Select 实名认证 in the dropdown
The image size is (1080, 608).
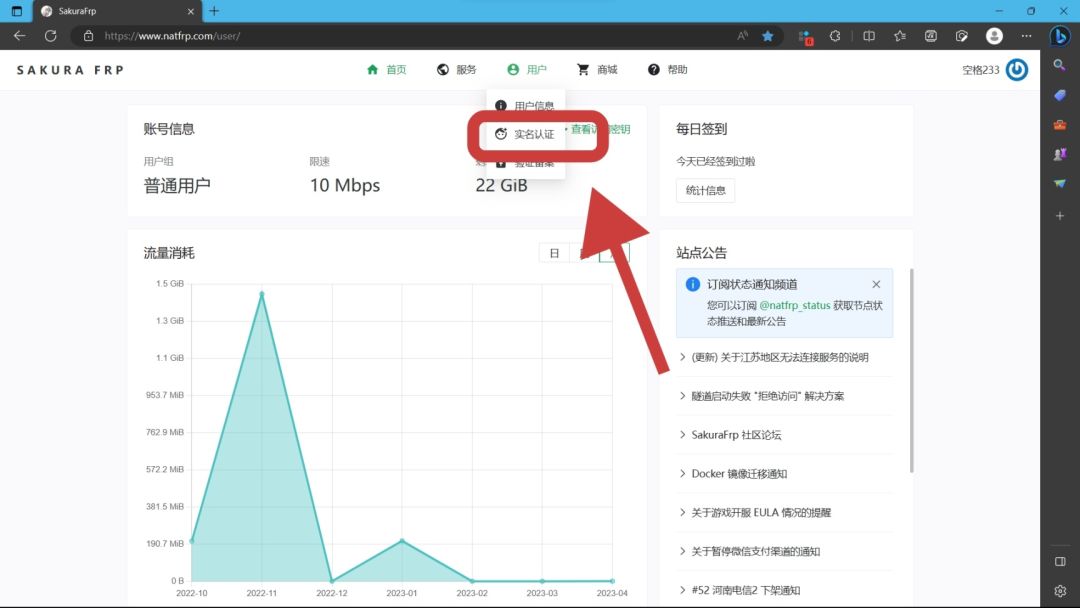pos(526,134)
